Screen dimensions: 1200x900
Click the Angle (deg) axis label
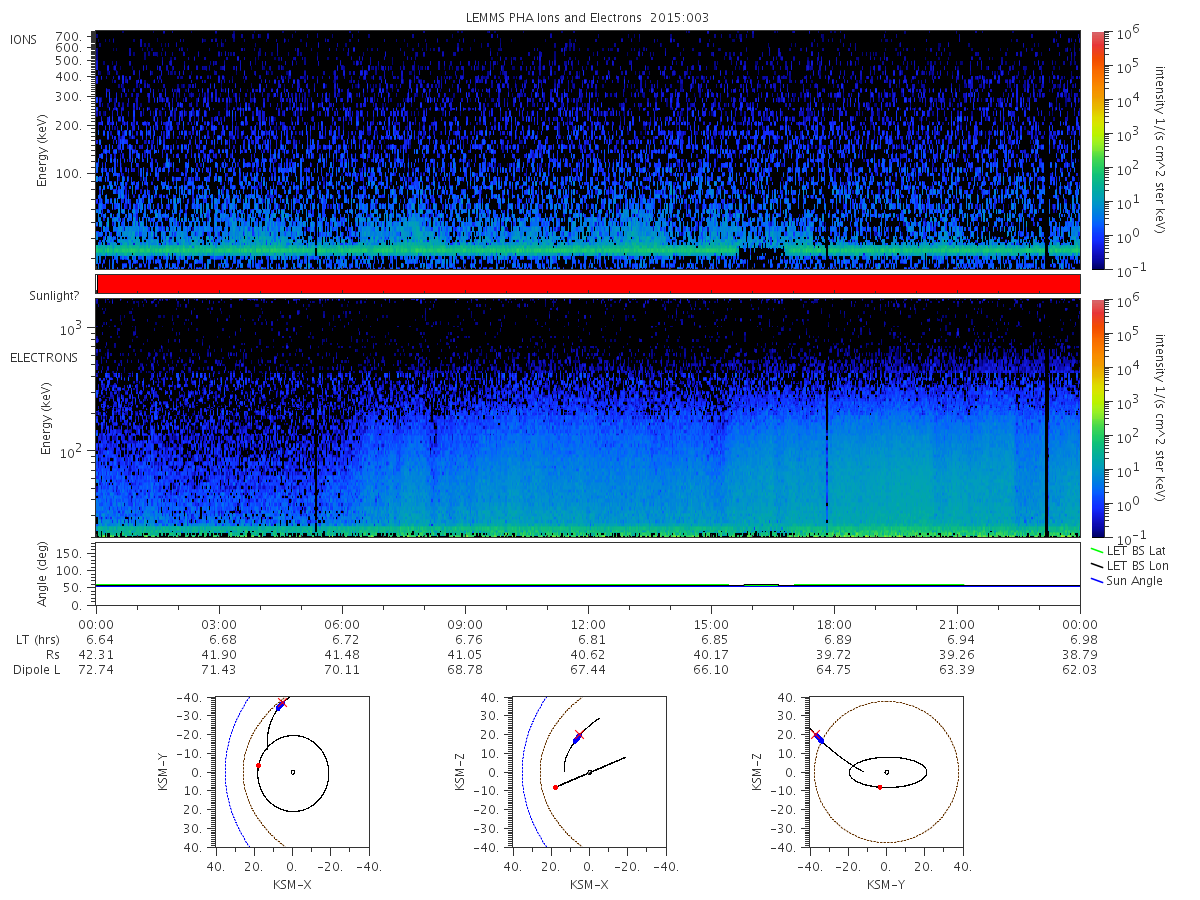tap(43, 574)
